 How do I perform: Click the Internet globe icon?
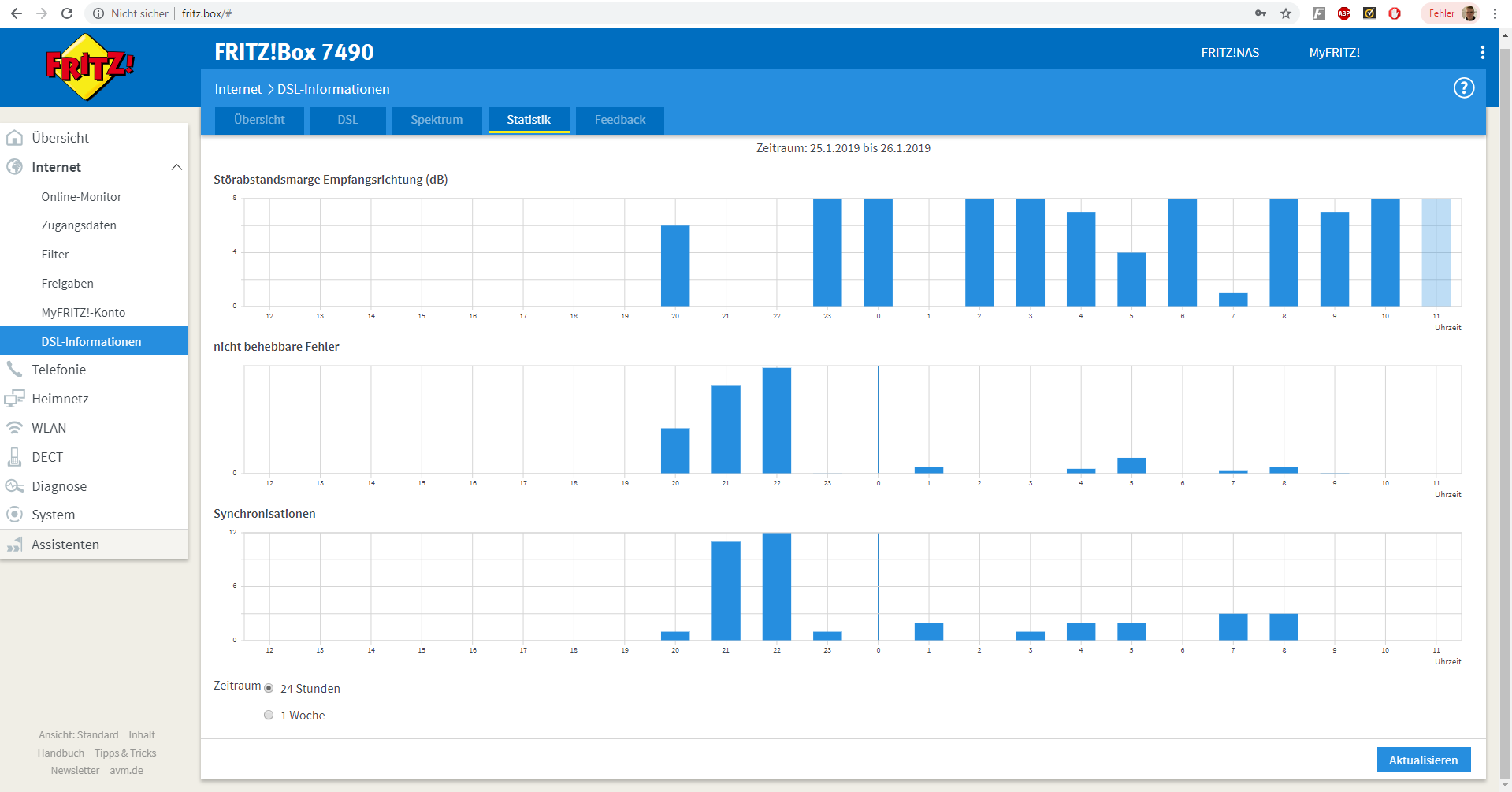click(14, 167)
